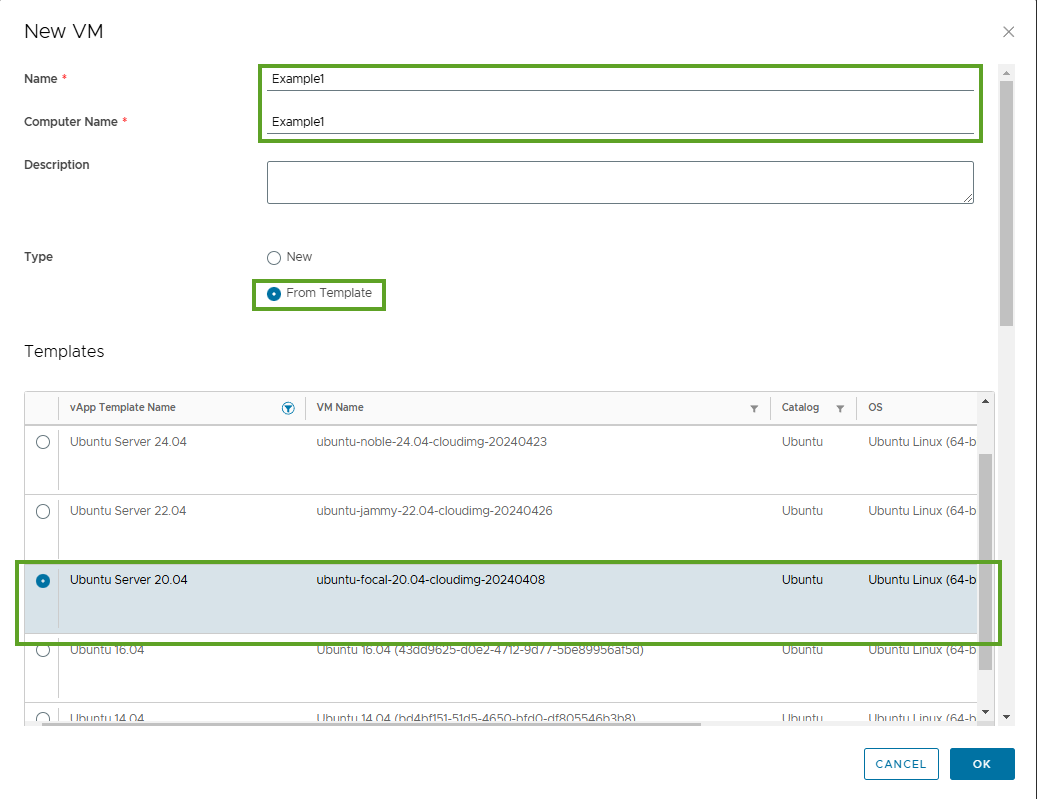Cancel the new VM creation
Image resolution: width=1037 pixels, height=799 pixels.
coord(901,764)
